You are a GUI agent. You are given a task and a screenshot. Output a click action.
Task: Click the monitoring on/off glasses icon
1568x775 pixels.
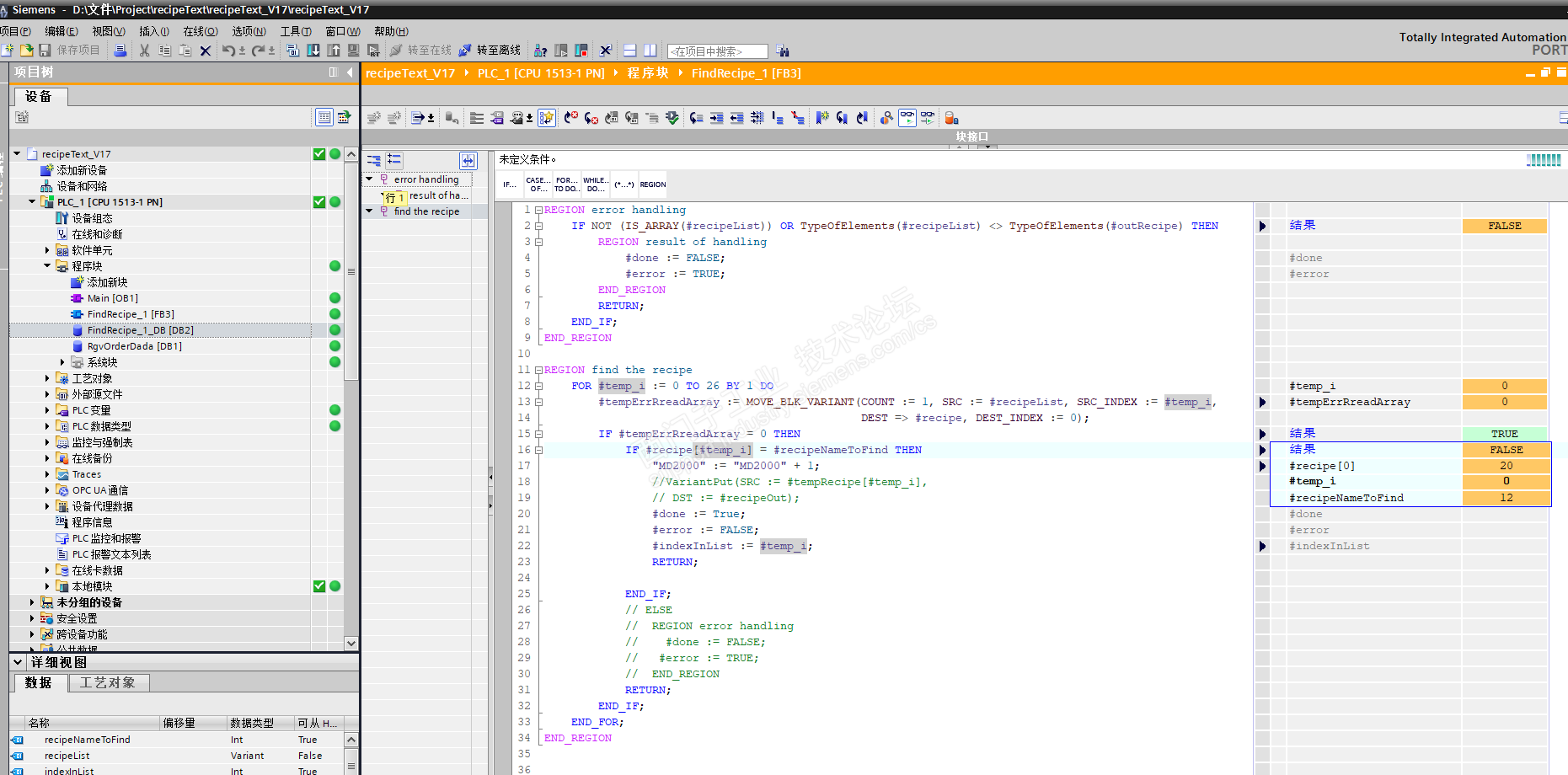pos(907,118)
